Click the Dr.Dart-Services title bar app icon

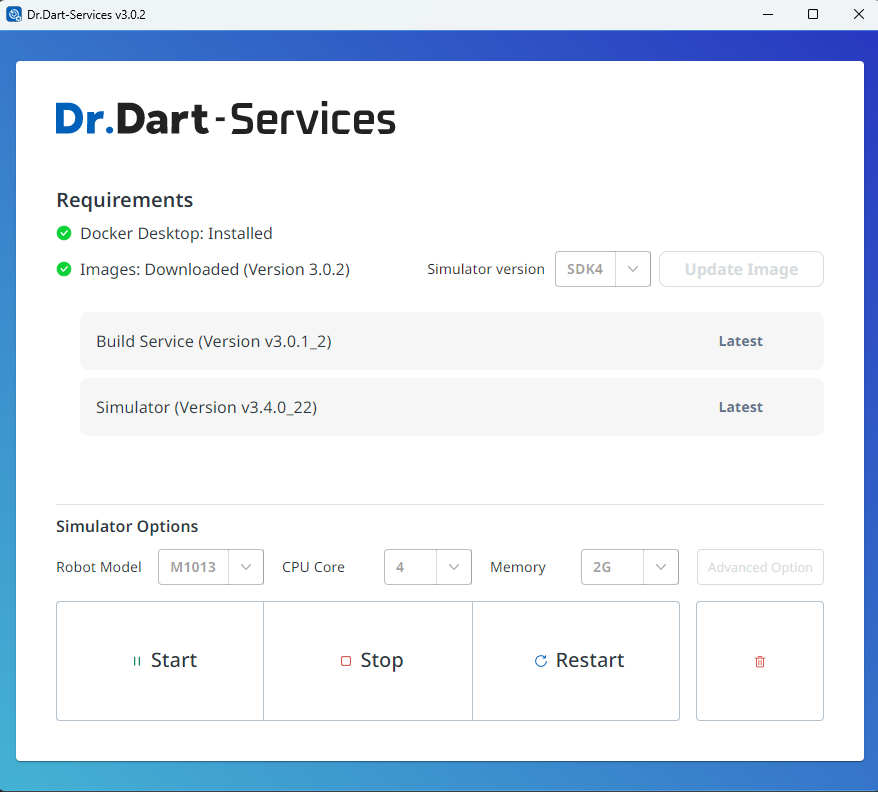click(x=14, y=14)
